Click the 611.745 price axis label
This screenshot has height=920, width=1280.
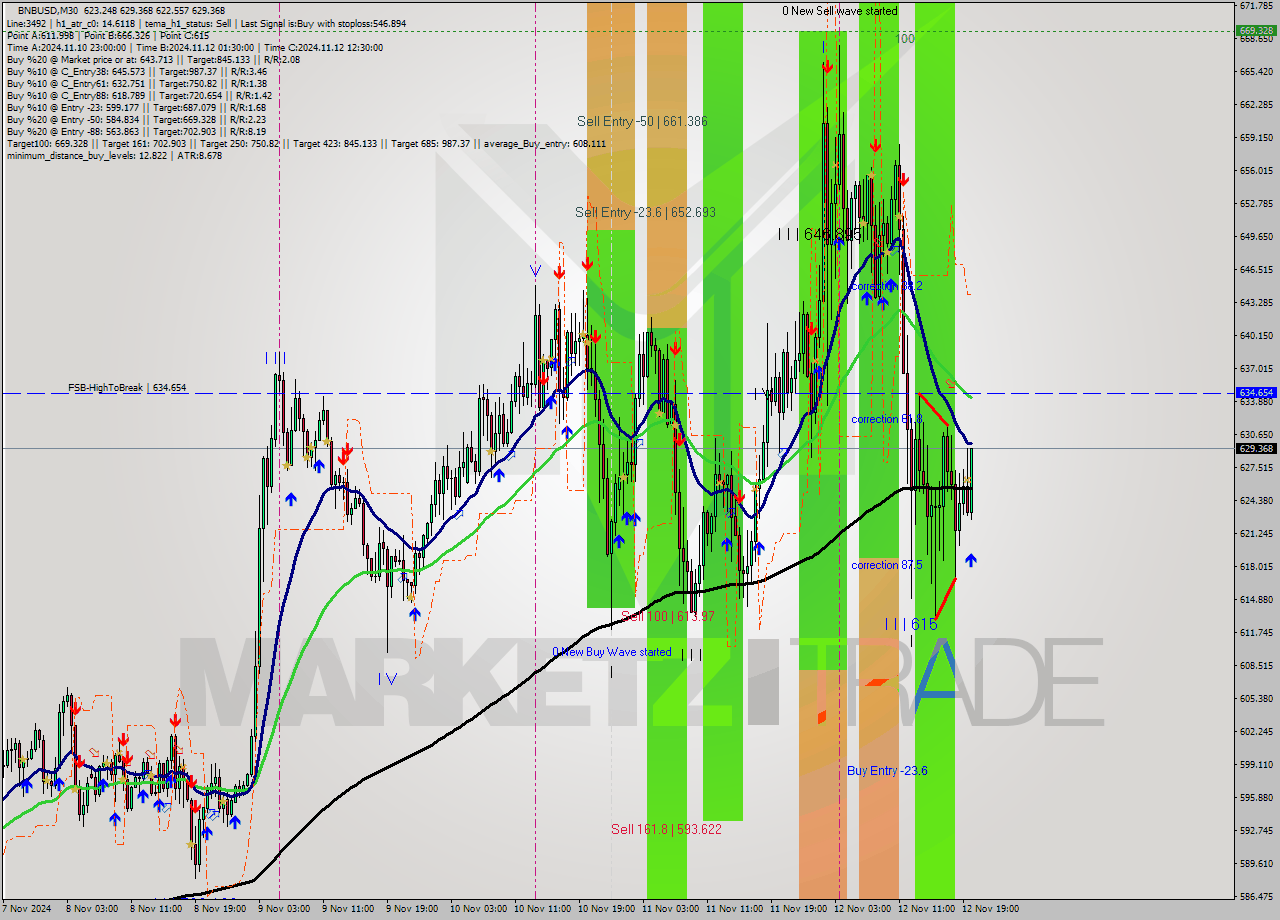point(1256,632)
